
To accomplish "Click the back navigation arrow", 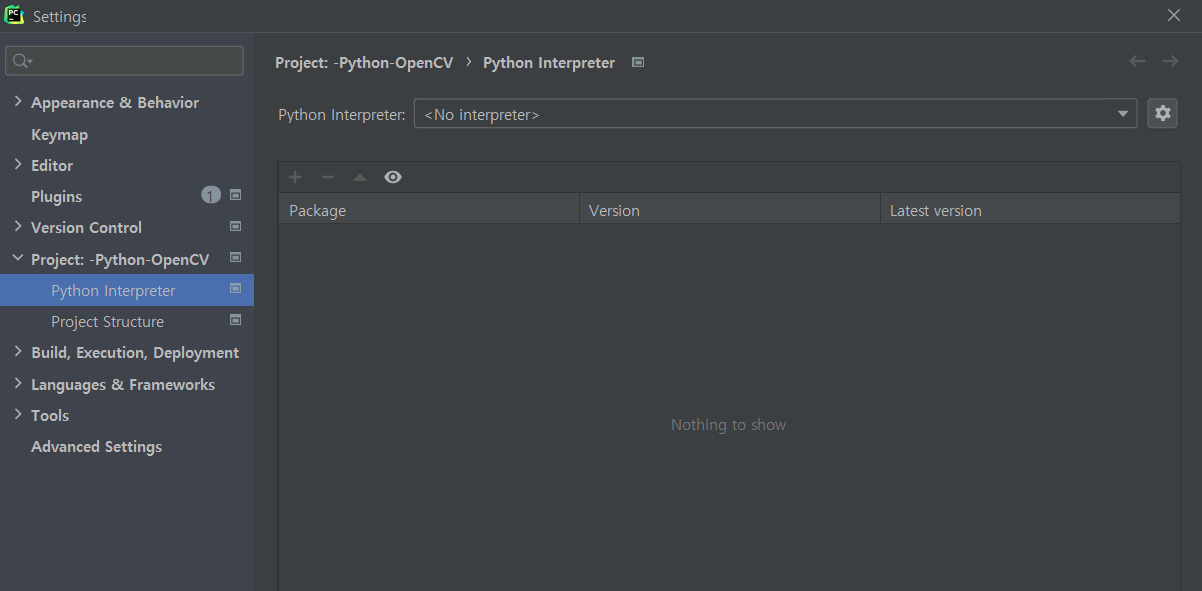I will 1137,62.
